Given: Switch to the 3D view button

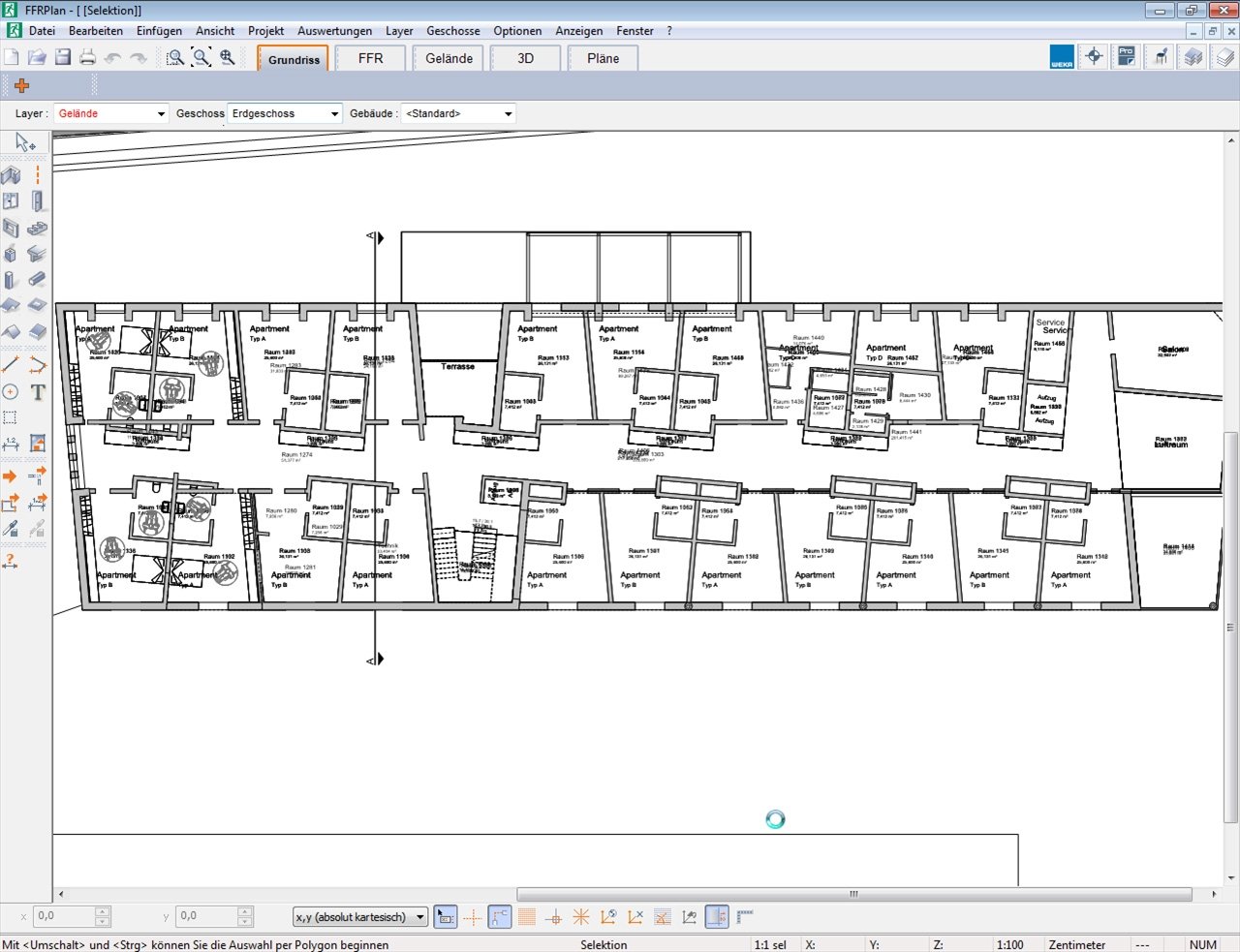Looking at the screenshot, I should 526,58.
